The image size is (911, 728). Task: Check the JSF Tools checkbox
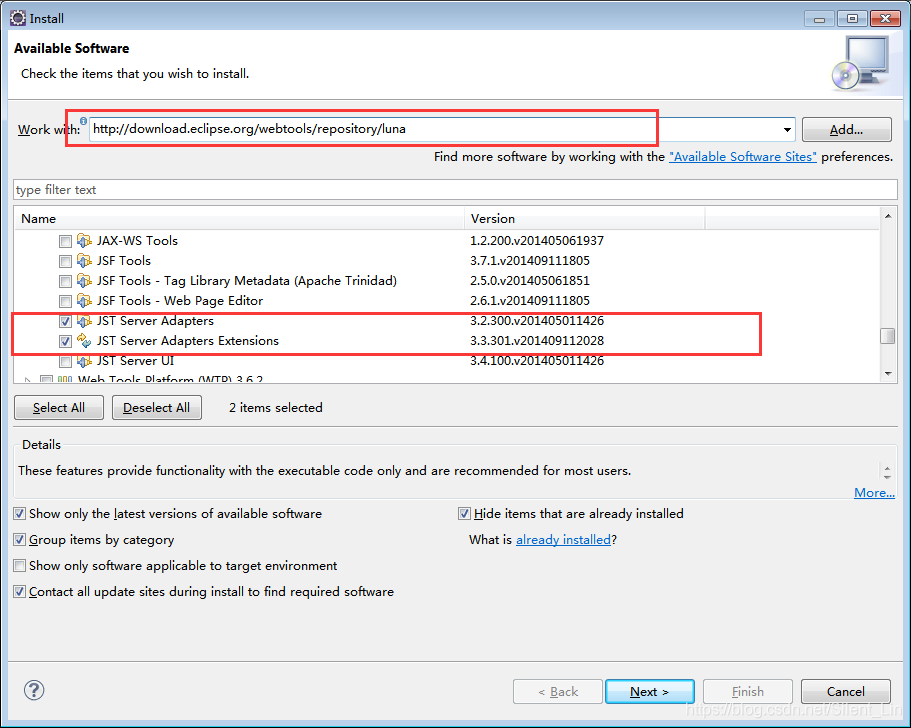pyautogui.click(x=65, y=261)
